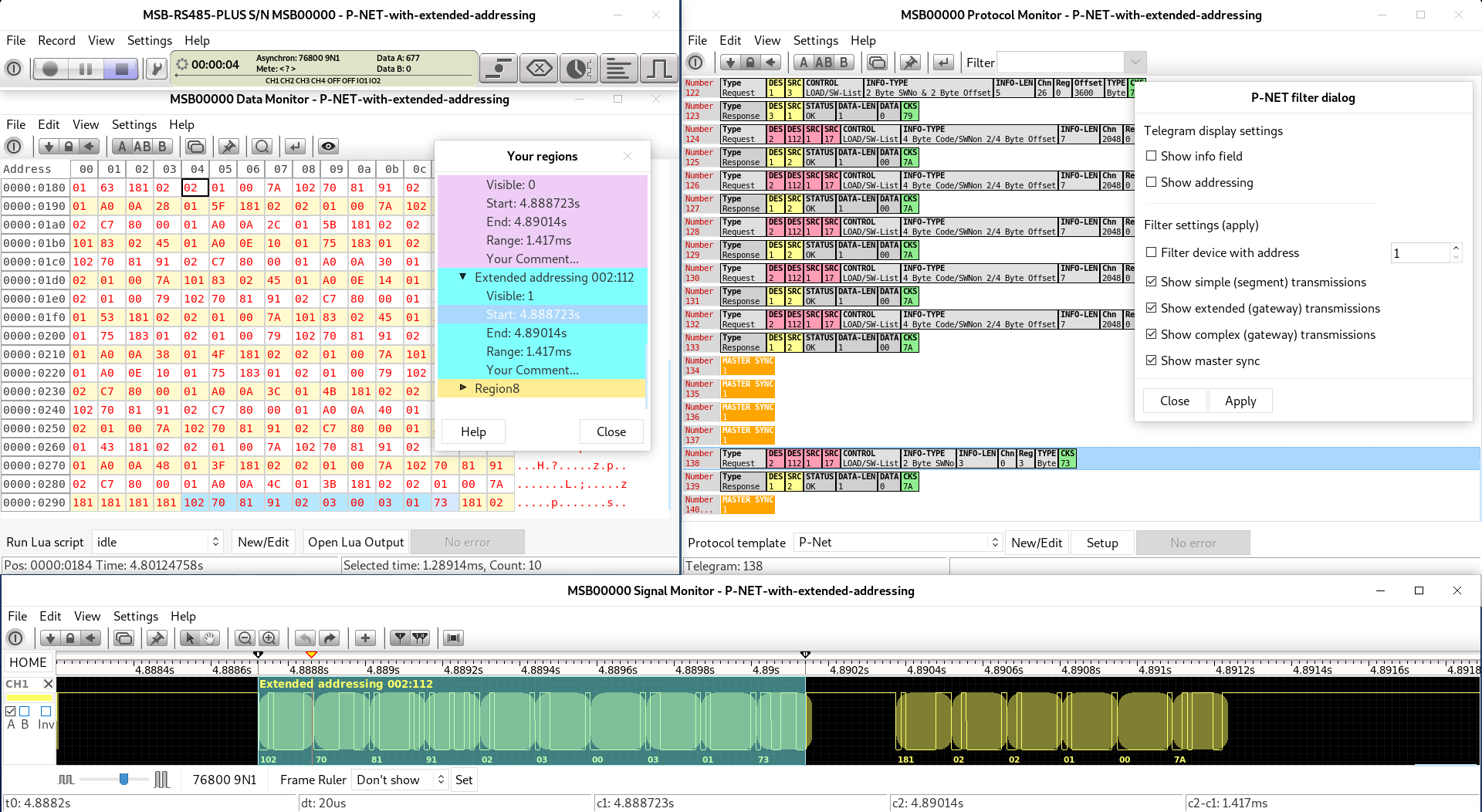The width and height of the screenshot is (1482, 812).
Task: Click the search magnifier in Data Monitor
Action: (262, 147)
